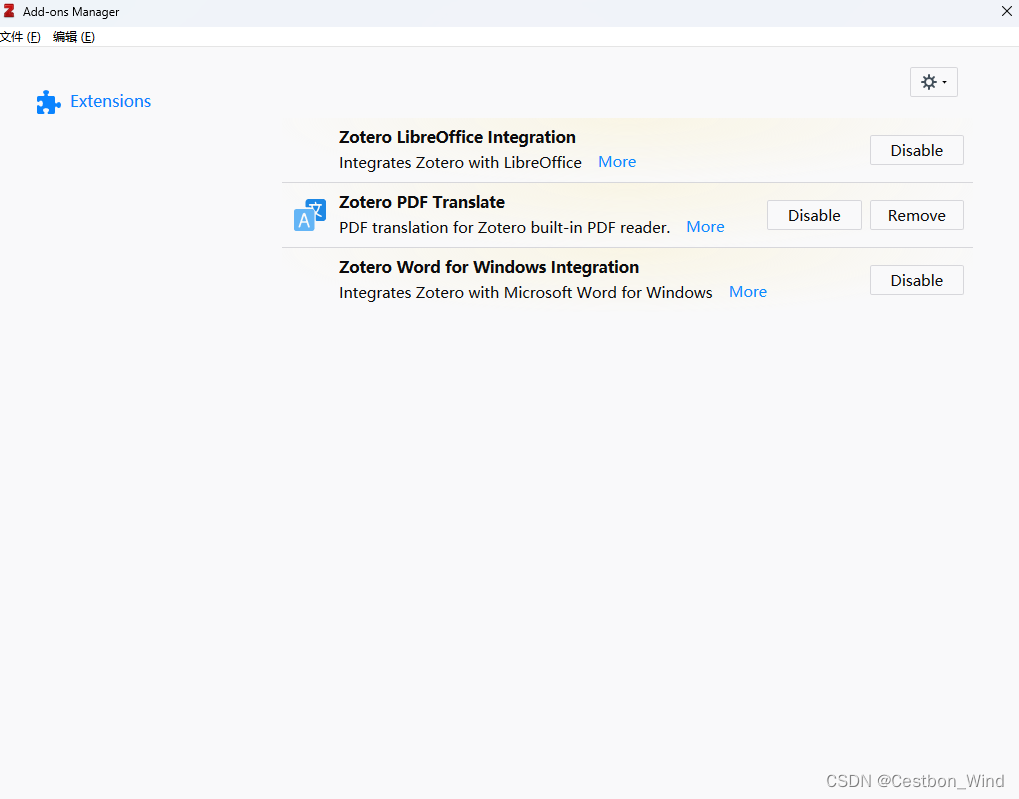Open the 编辑 (E) menu

coord(73,37)
